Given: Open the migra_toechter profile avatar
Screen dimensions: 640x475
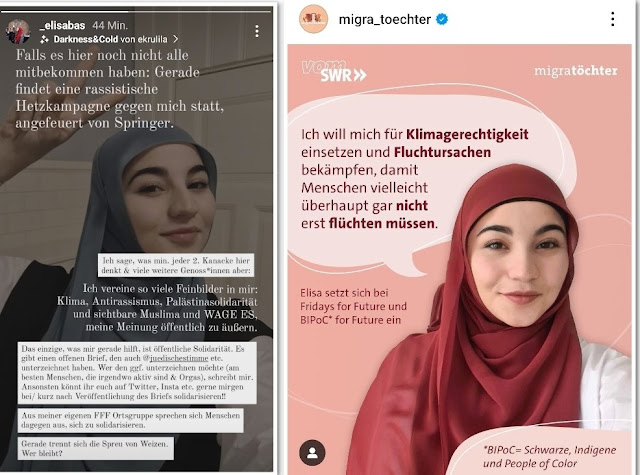Looking at the screenshot, I should (x=313, y=19).
